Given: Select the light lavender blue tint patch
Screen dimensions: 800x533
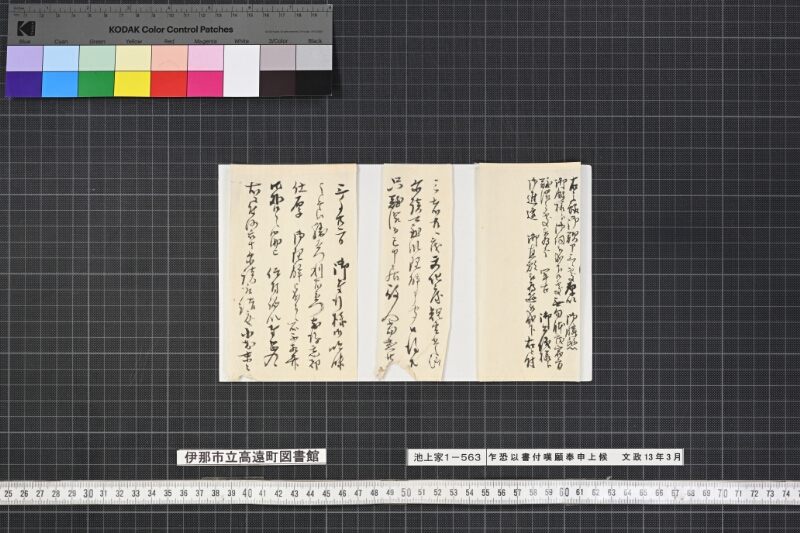Looking at the screenshot, I should click(x=24, y=58).
